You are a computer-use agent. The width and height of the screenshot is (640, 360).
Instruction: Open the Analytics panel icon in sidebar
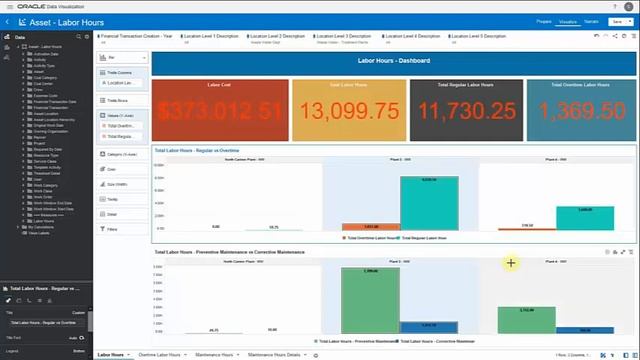7,58
